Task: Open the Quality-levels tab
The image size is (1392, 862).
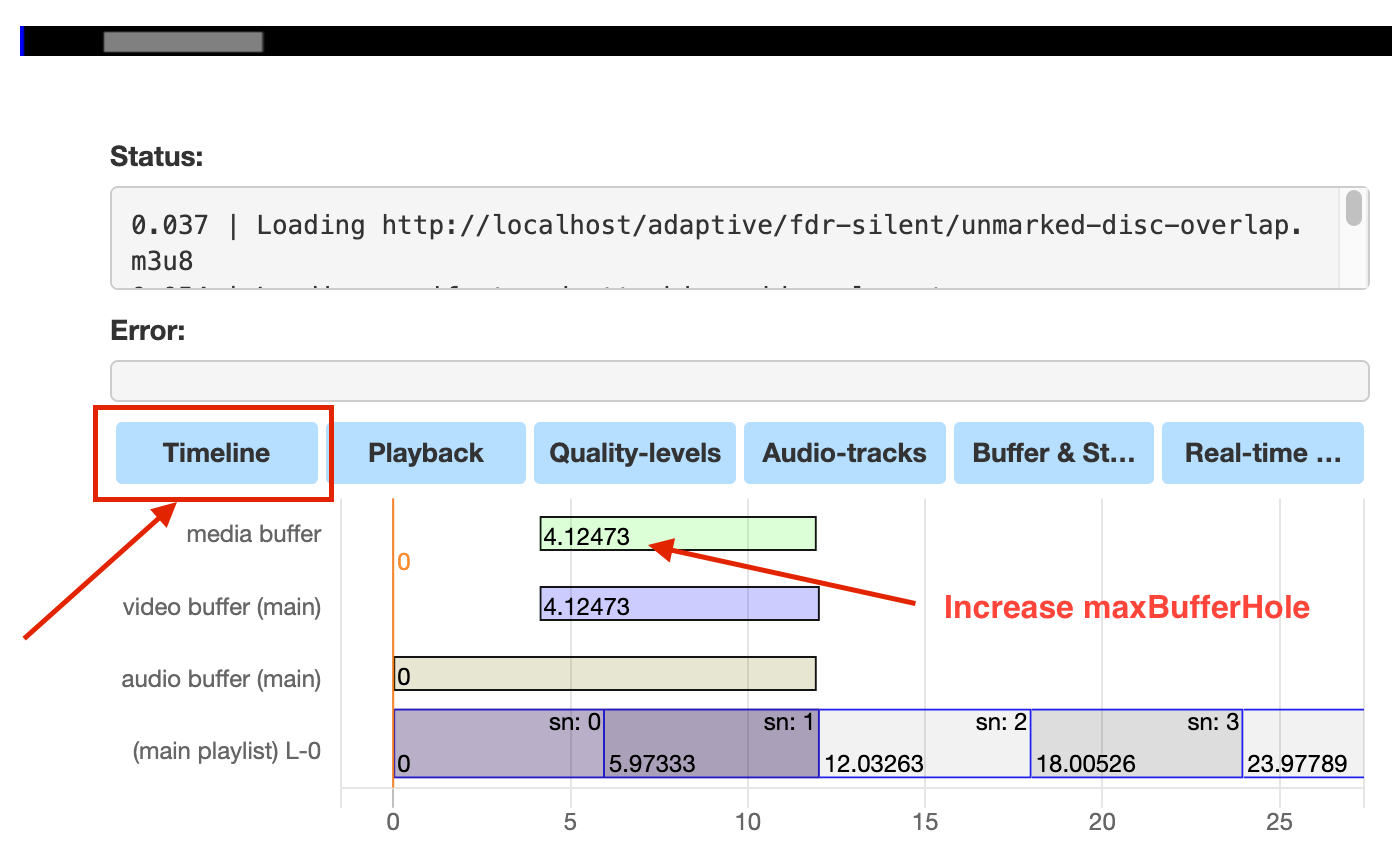Action: coord(634,452)
